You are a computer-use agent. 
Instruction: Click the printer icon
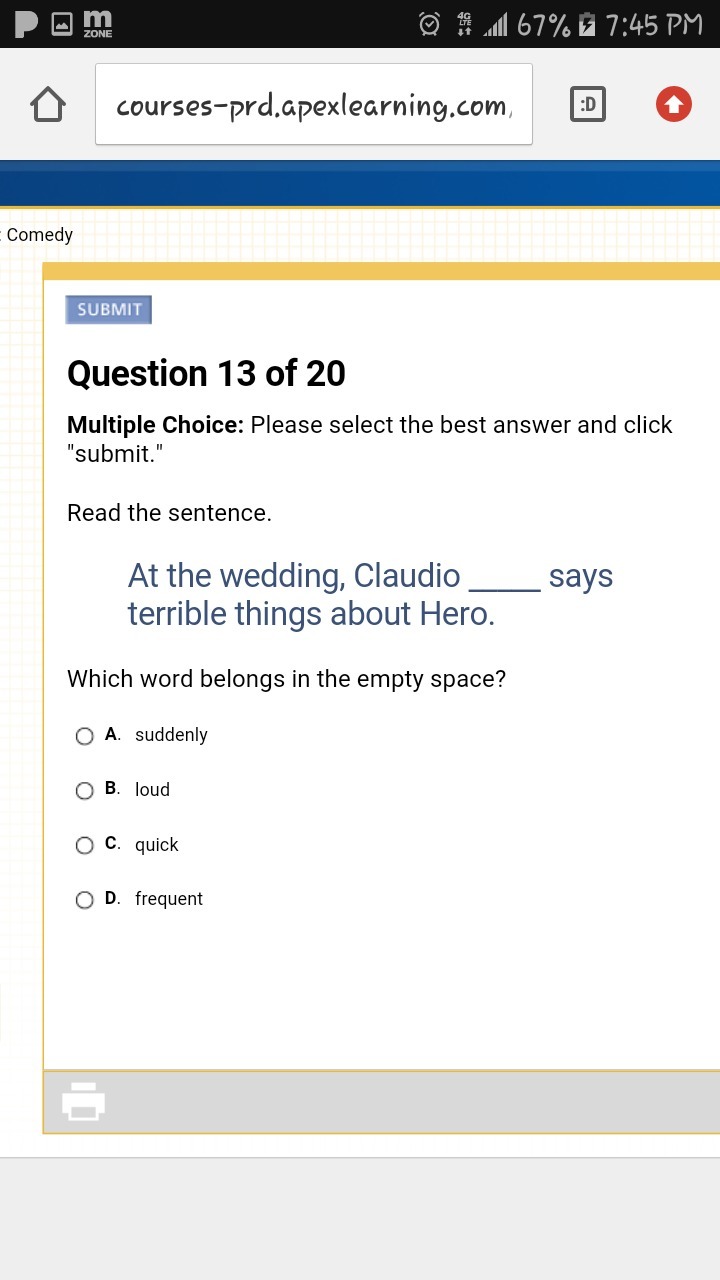[84, 1101]
